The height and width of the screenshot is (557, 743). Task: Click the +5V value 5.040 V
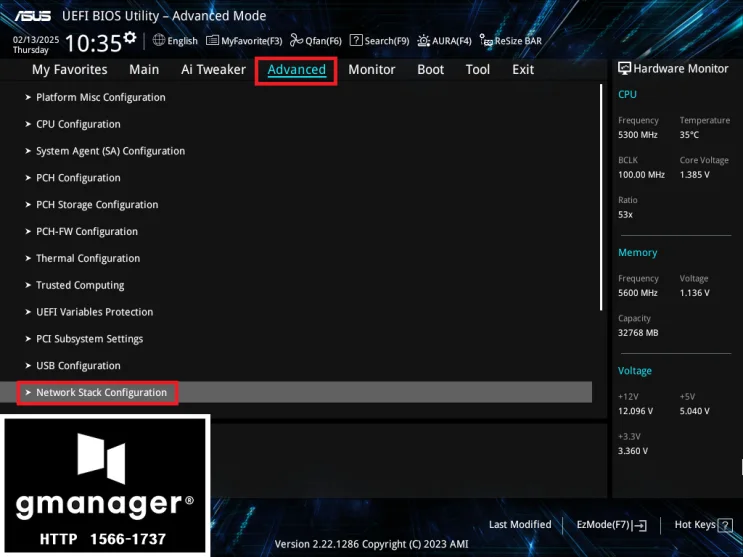[694, 411]
